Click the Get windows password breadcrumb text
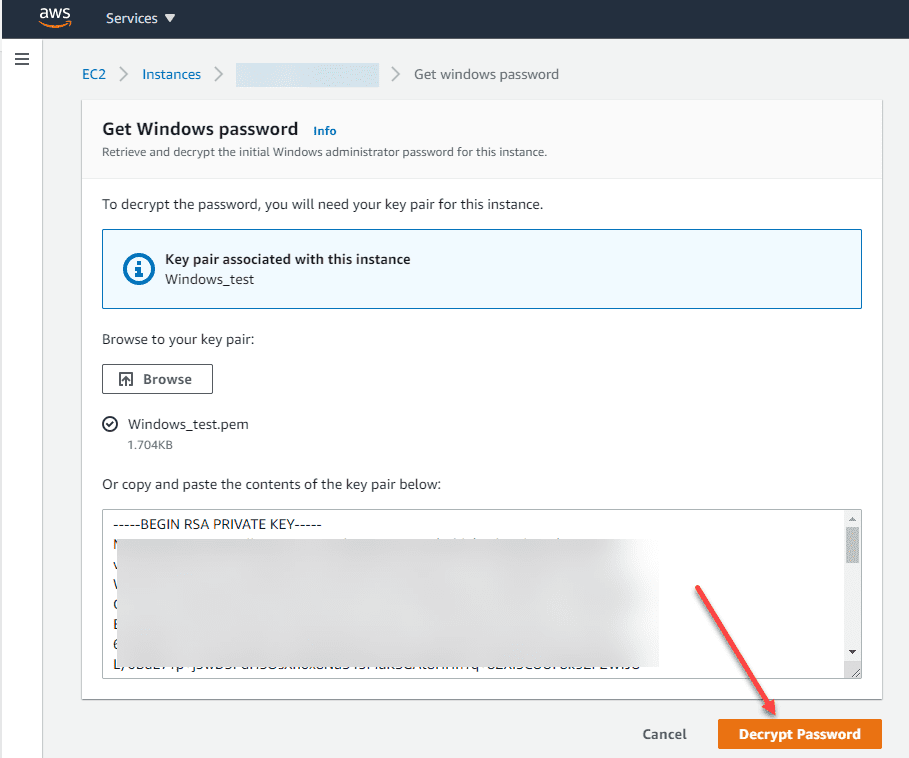 click(x=486, y=74)
